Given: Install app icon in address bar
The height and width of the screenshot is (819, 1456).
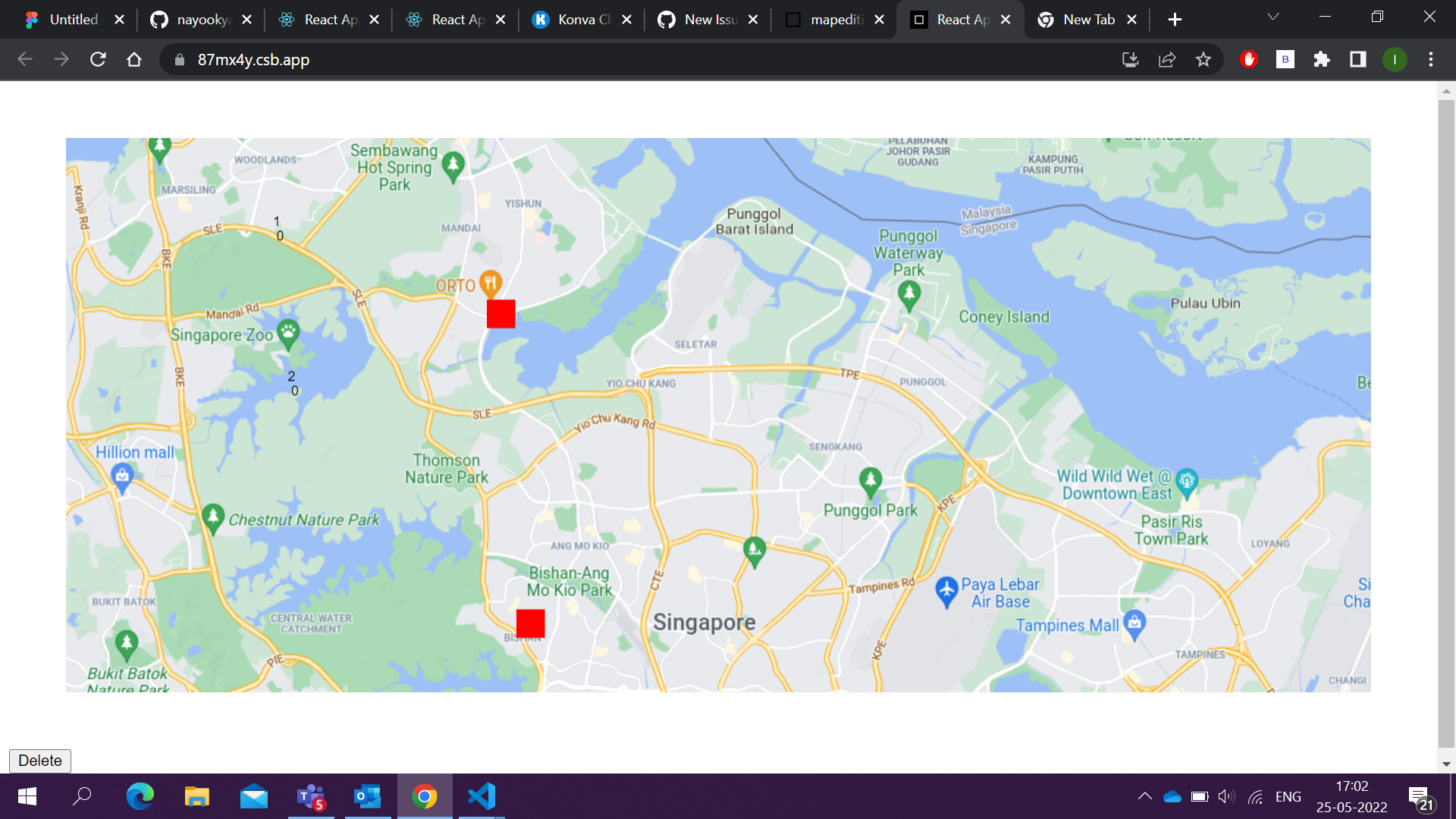Looking at the screenshot, I should tap(1131, 59).
